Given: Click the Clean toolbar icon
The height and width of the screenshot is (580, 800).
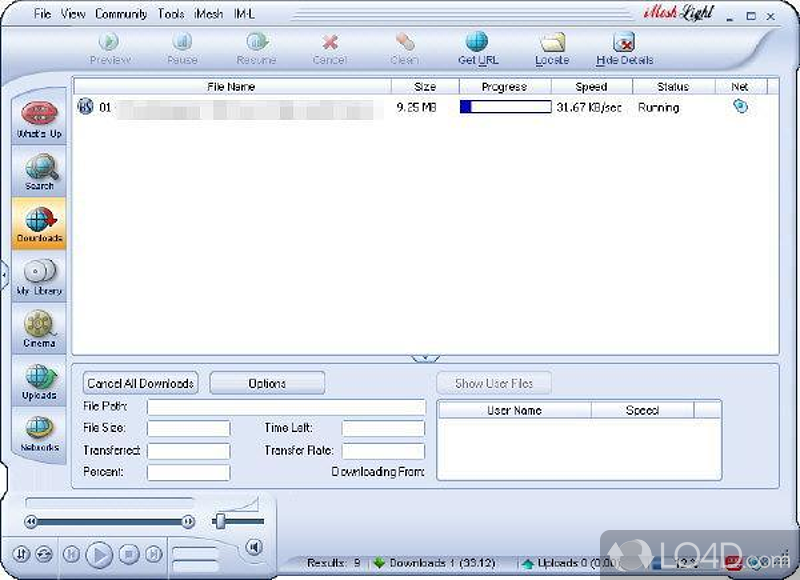Looking at the screenshot, I should click(x=405, y=42).
